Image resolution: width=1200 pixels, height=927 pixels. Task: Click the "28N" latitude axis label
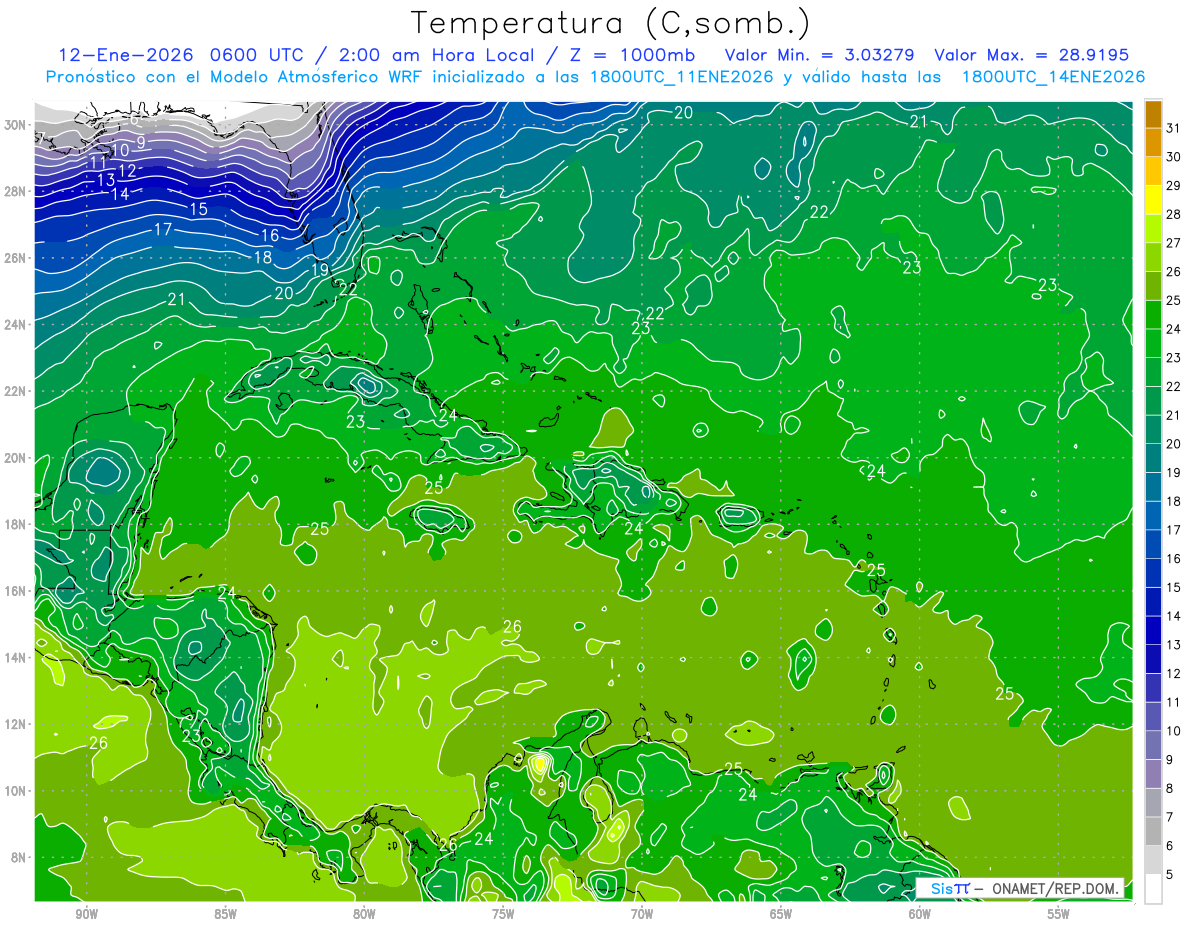(x=16, y=191)
